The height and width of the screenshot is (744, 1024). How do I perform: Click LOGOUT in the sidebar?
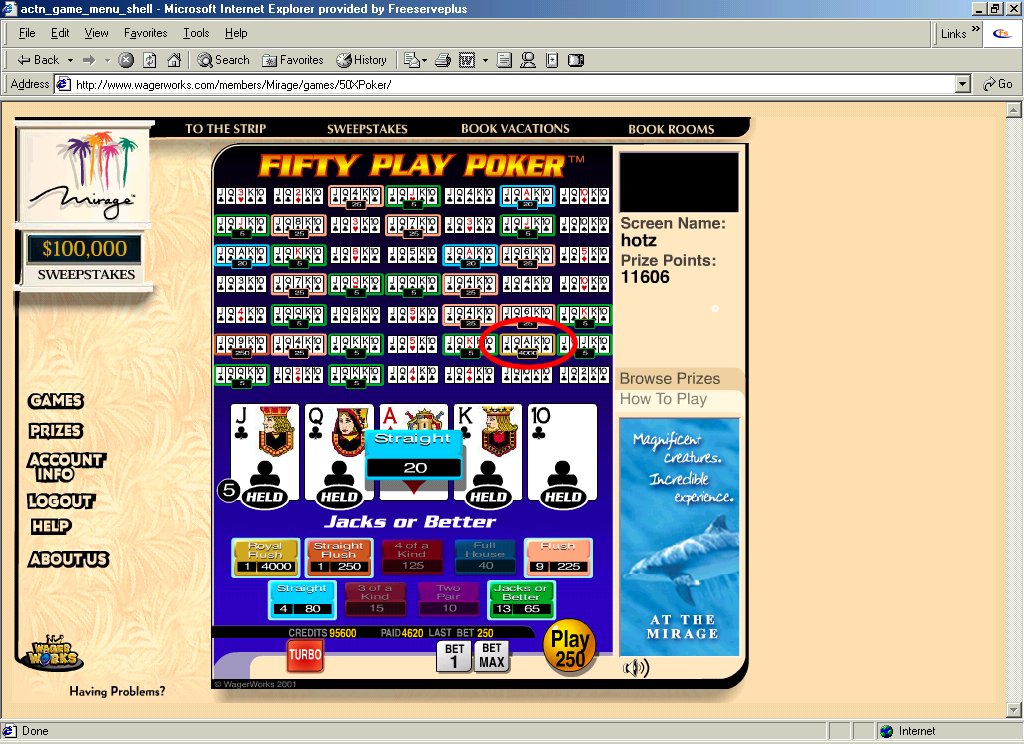[61, 501]
